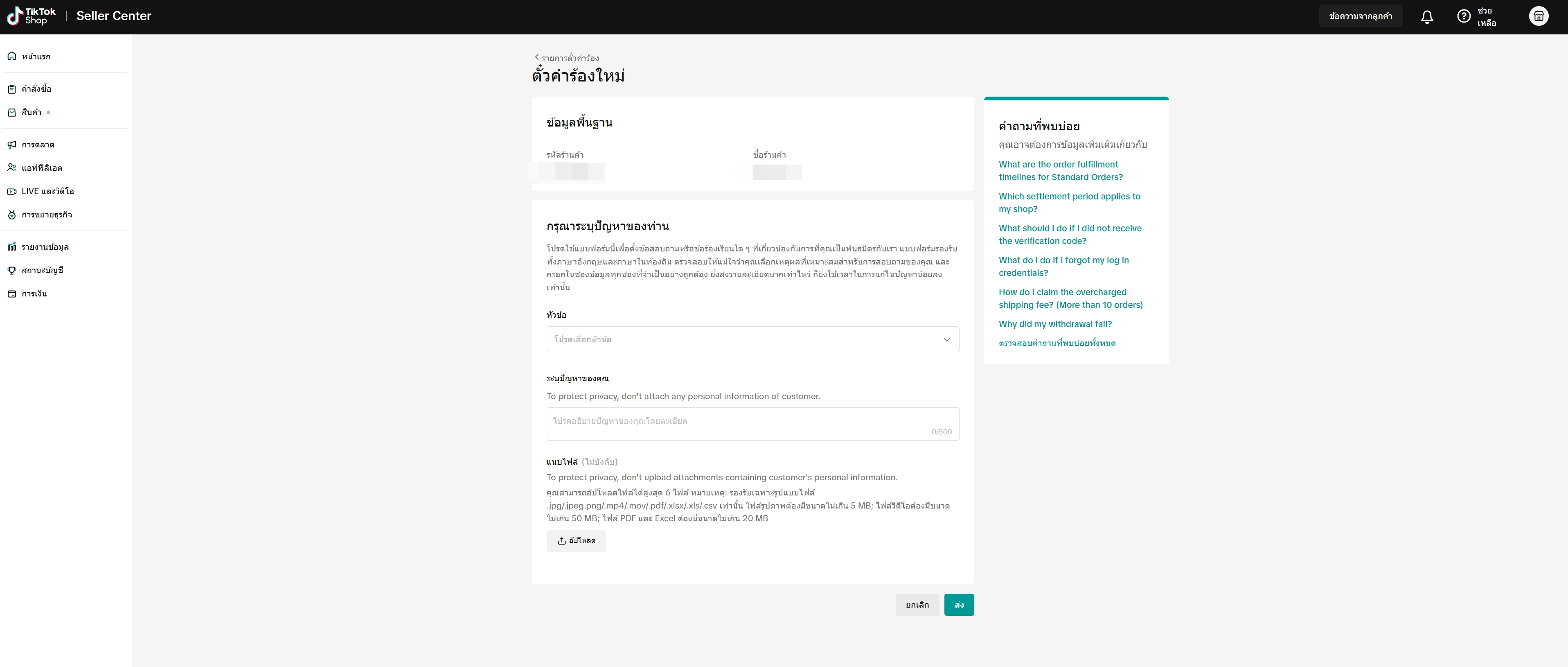Click the help question mark icon
The width and height of the screenshot is (1568, 667).
(1463, 16)
